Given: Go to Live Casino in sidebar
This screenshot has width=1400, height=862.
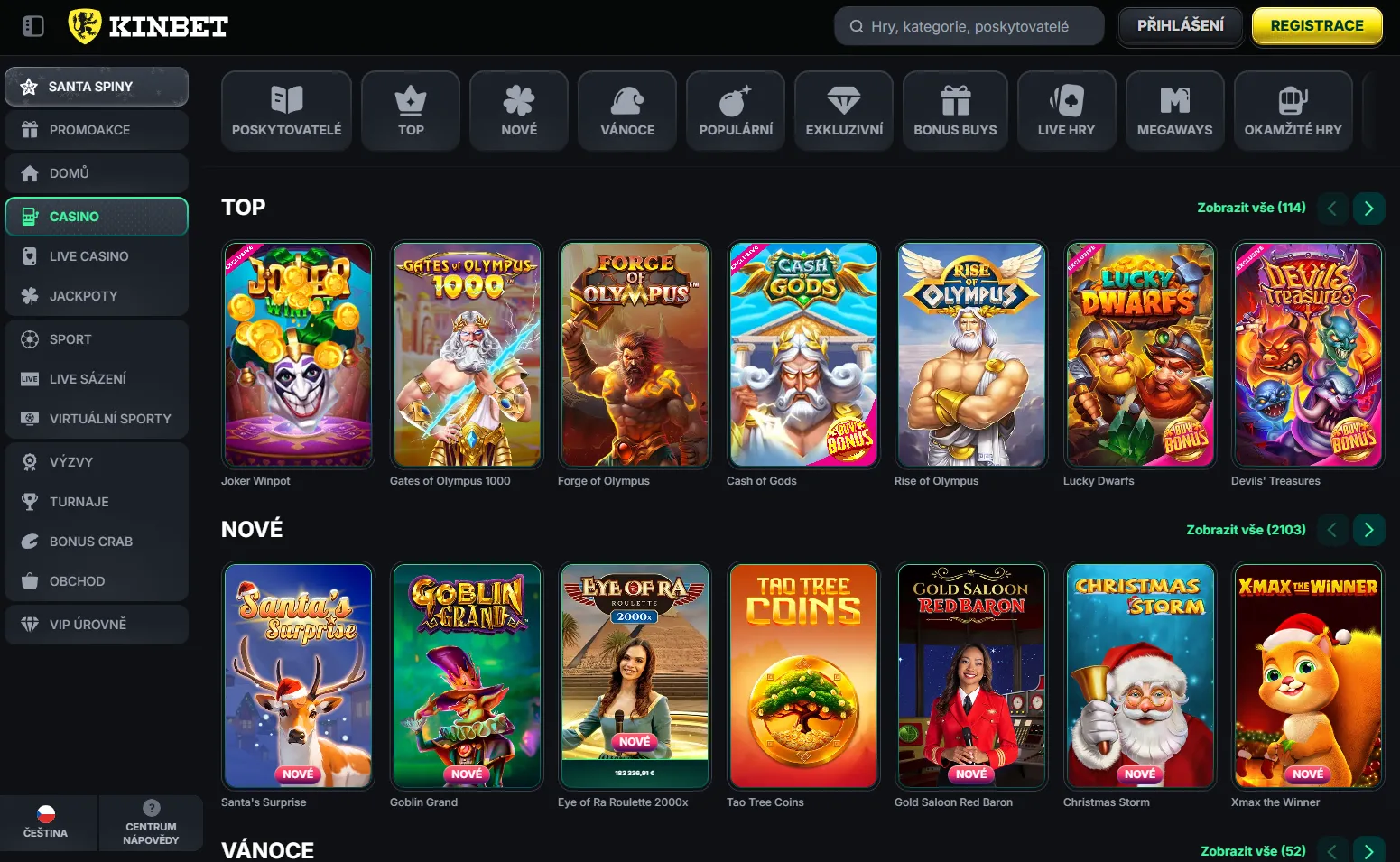Looking at the screenshot, I should click(88, 256).
